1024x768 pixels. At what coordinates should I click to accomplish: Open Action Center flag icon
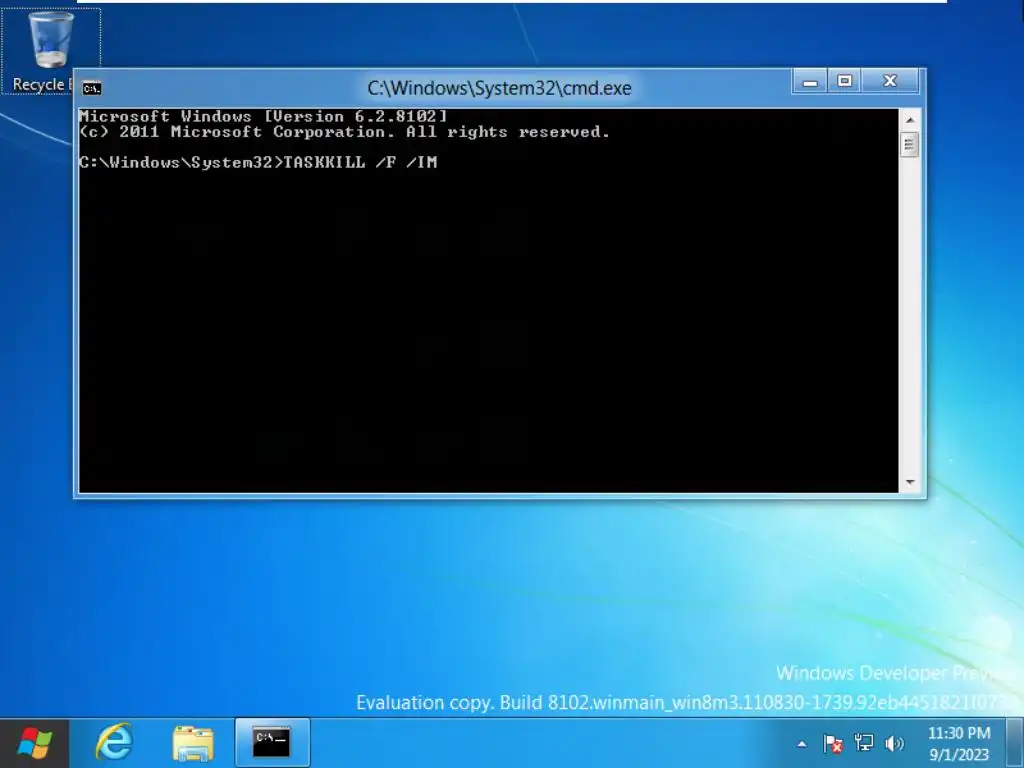833,743
